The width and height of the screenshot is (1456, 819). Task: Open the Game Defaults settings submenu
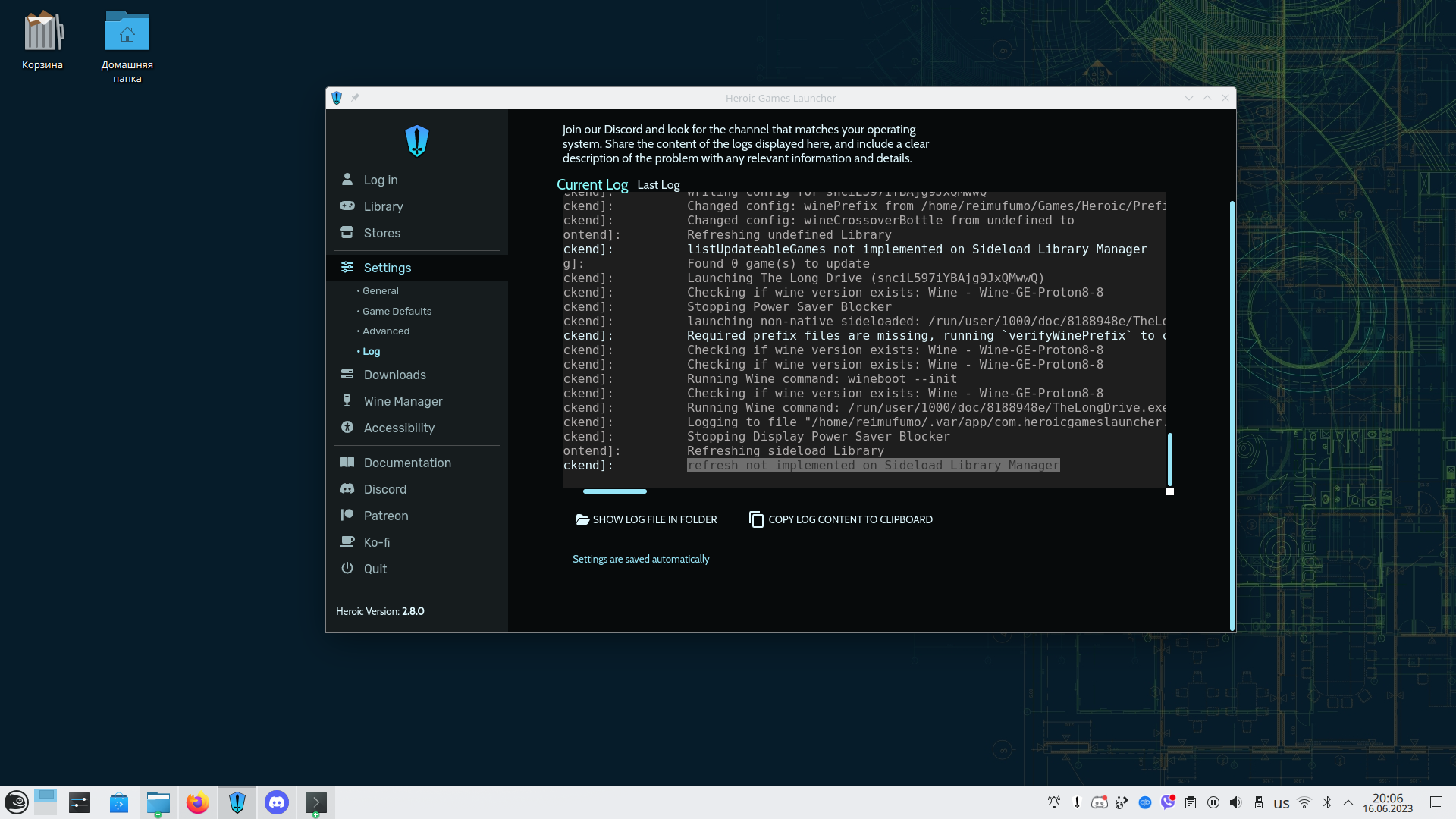[x=397, y=311]
